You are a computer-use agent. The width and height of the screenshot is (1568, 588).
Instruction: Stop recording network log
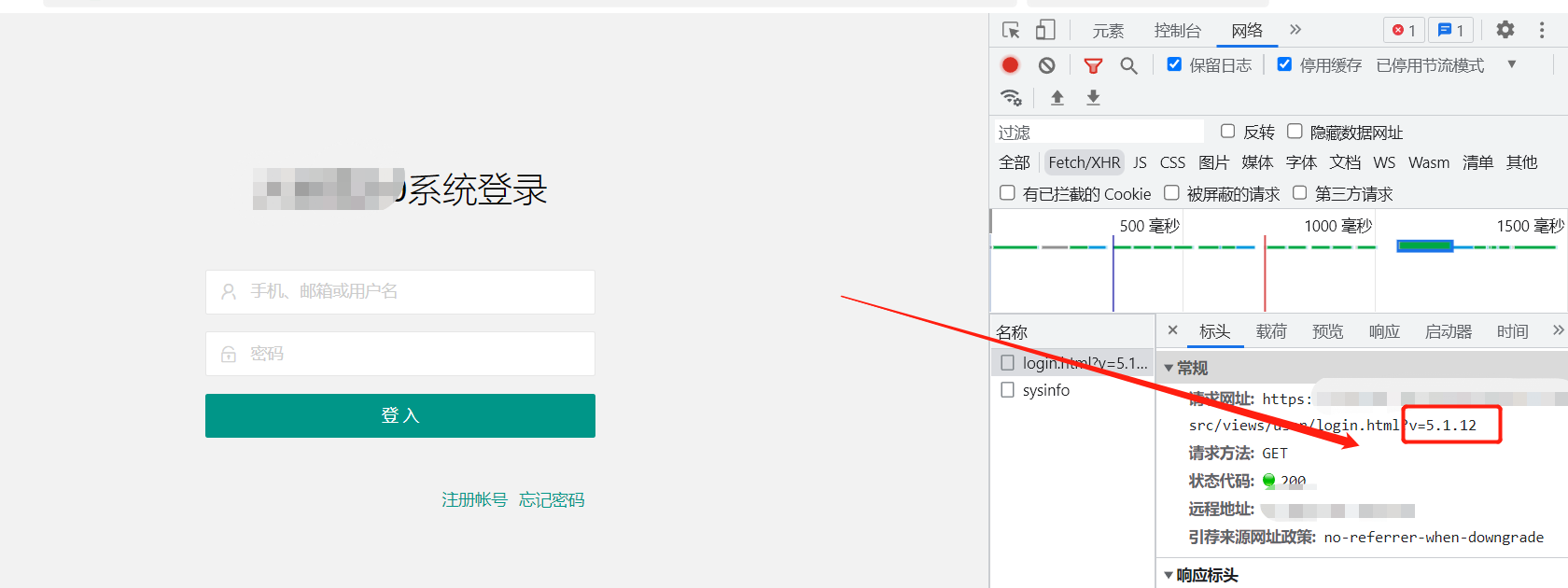coord(1010,65)
